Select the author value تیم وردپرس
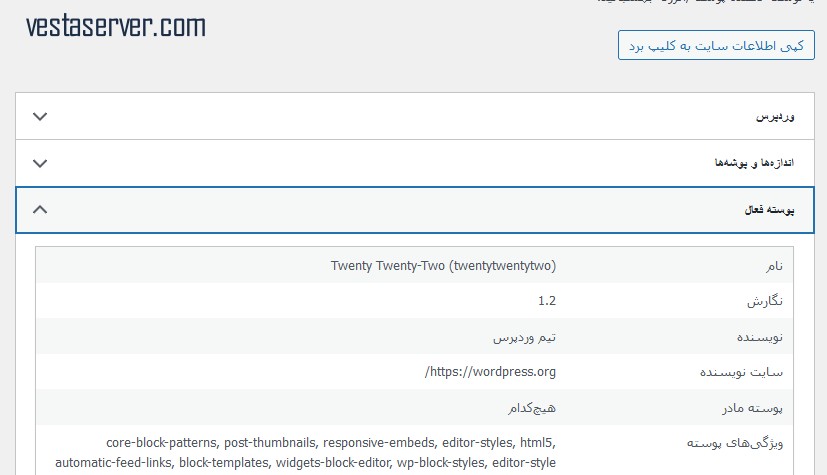 524,337
